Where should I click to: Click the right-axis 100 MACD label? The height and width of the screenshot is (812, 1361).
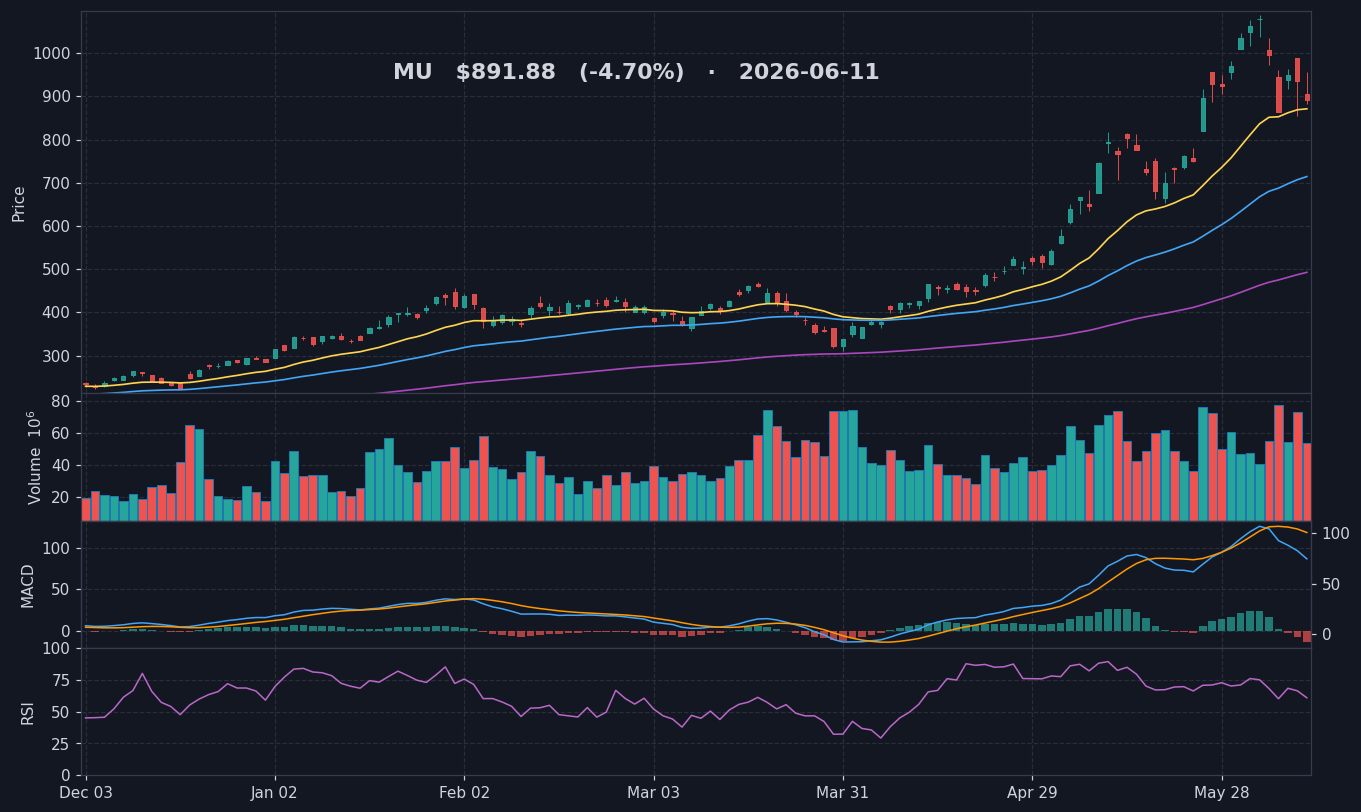tap(1336, 534)
